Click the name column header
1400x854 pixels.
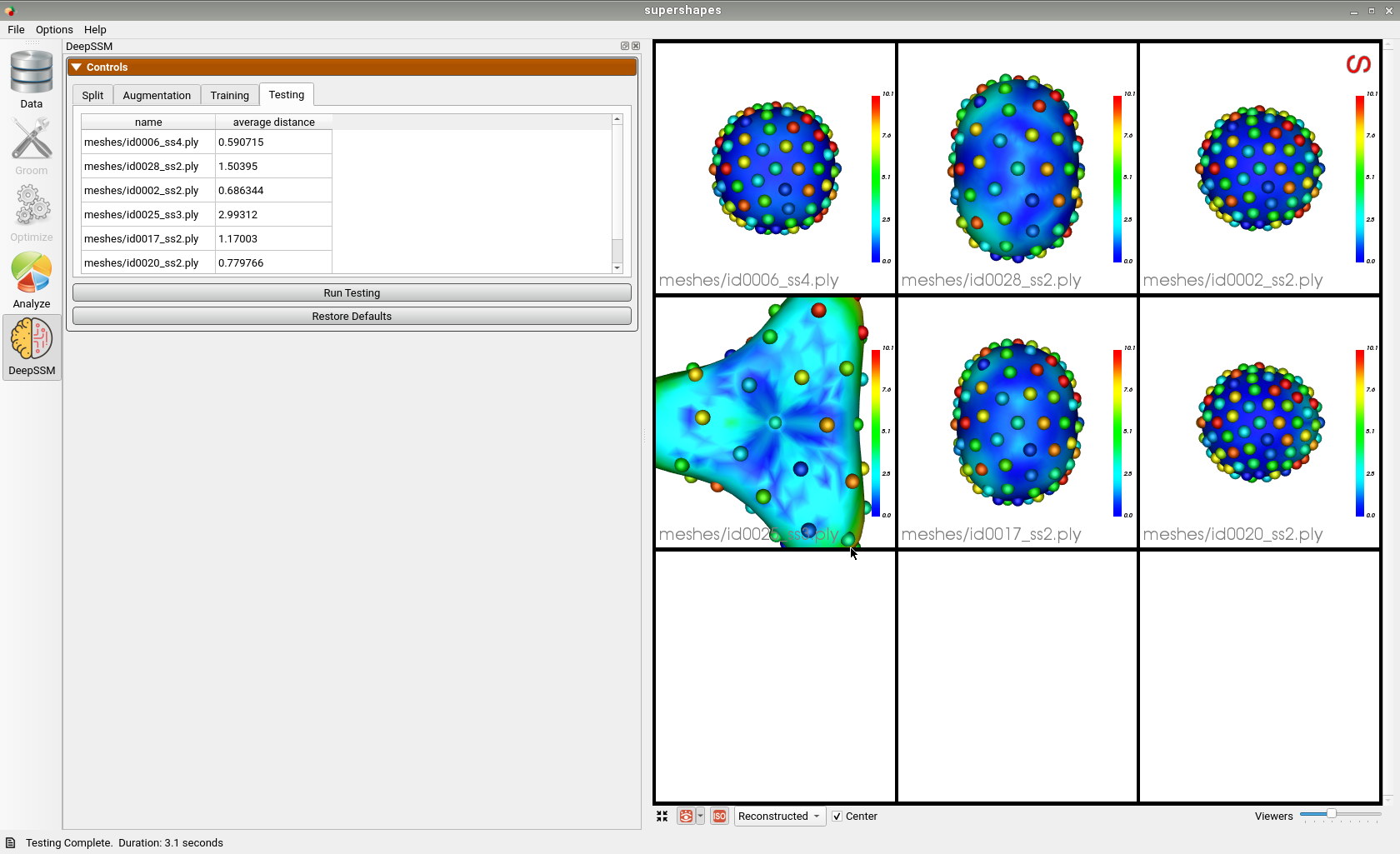[x=148, y=122]
